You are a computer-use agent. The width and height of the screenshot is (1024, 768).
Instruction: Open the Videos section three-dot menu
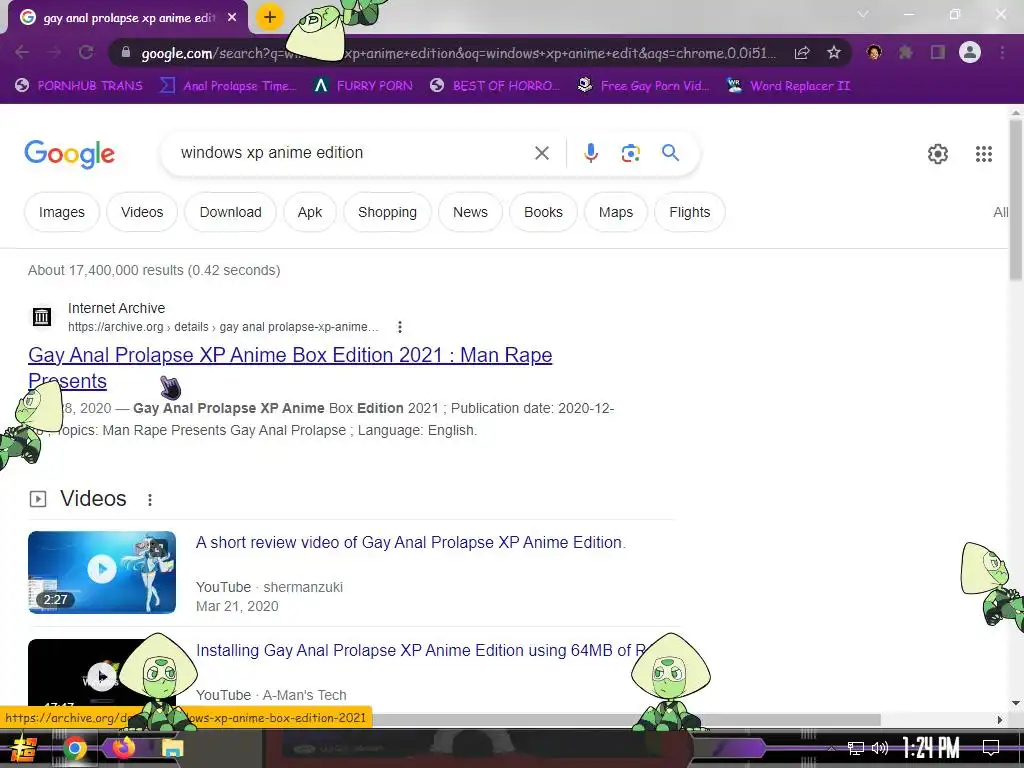point(150,500)
